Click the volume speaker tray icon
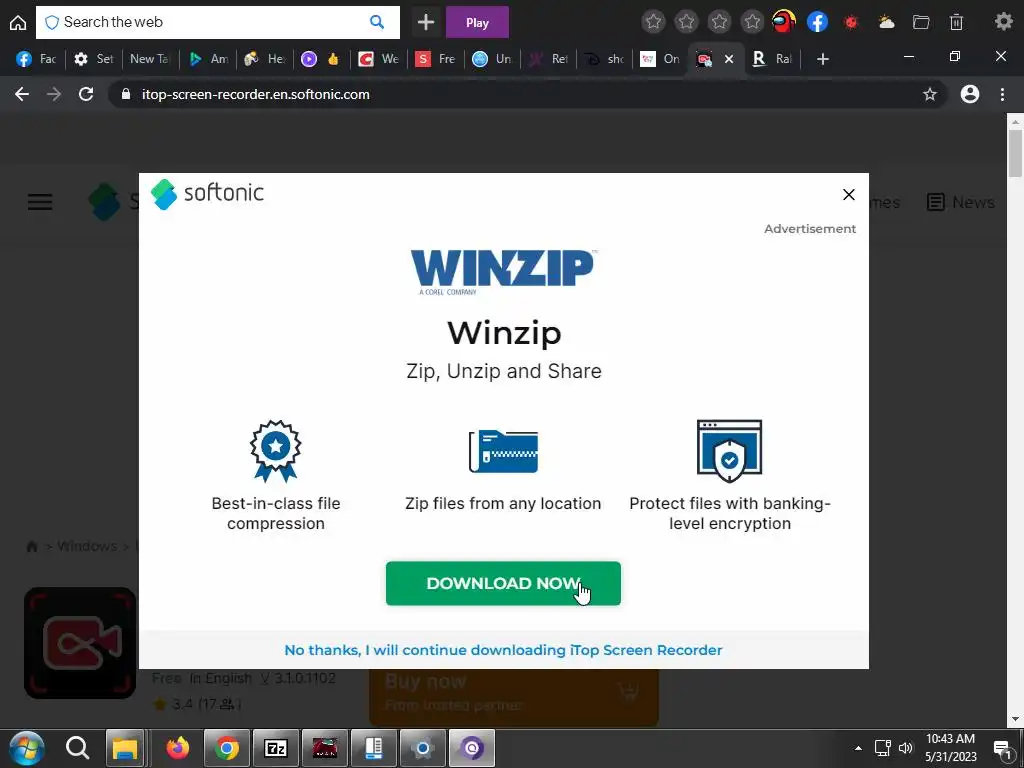Image resolution: width=1024 pixels, height=768 pixels. coord(906,748)
